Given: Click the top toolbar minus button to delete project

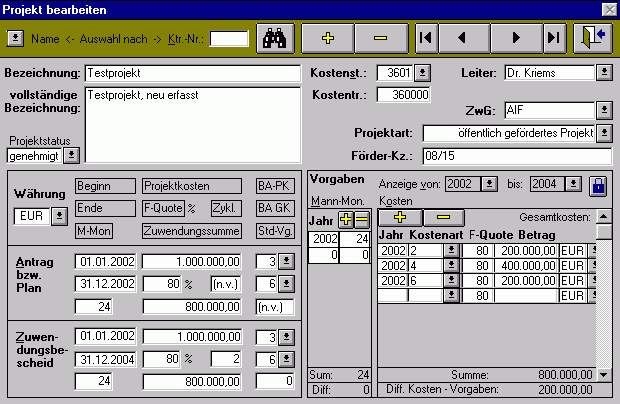Looking at the screenshot, I should point(379,38).
